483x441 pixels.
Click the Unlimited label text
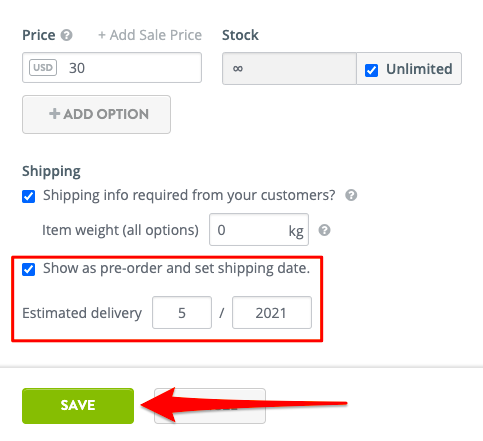coord(419,69)
